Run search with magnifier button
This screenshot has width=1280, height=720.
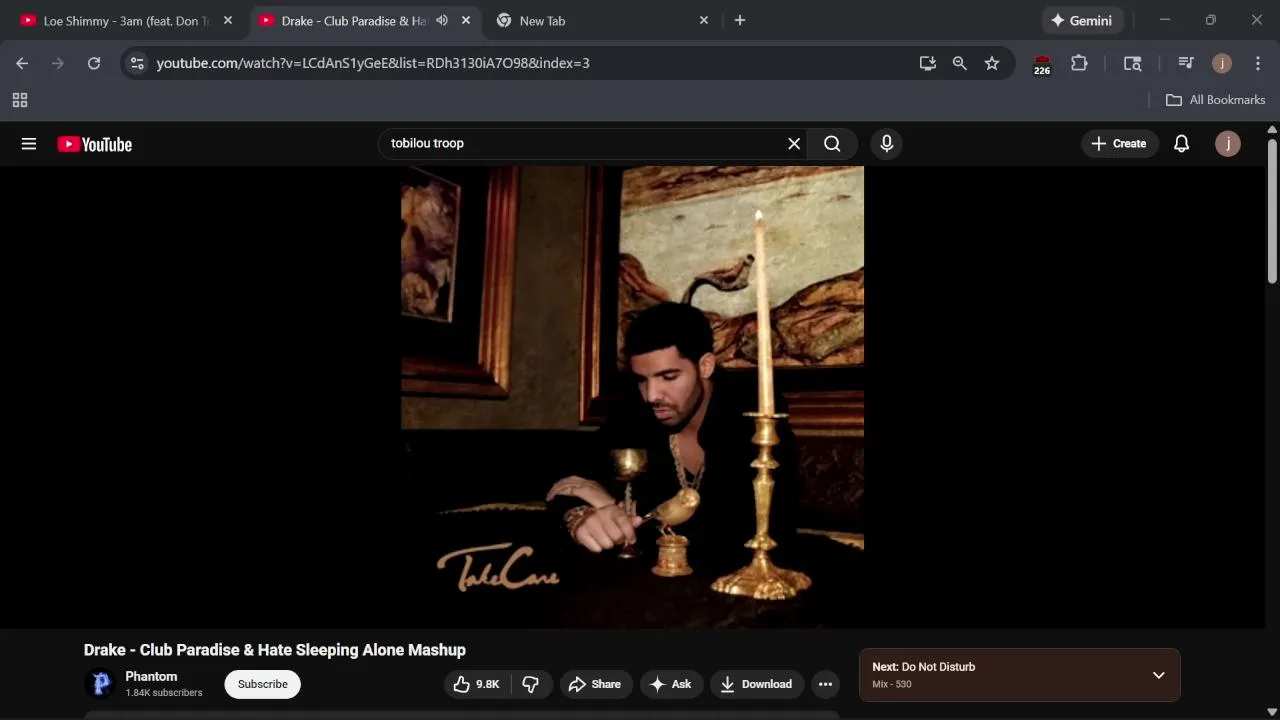point(832,144)
